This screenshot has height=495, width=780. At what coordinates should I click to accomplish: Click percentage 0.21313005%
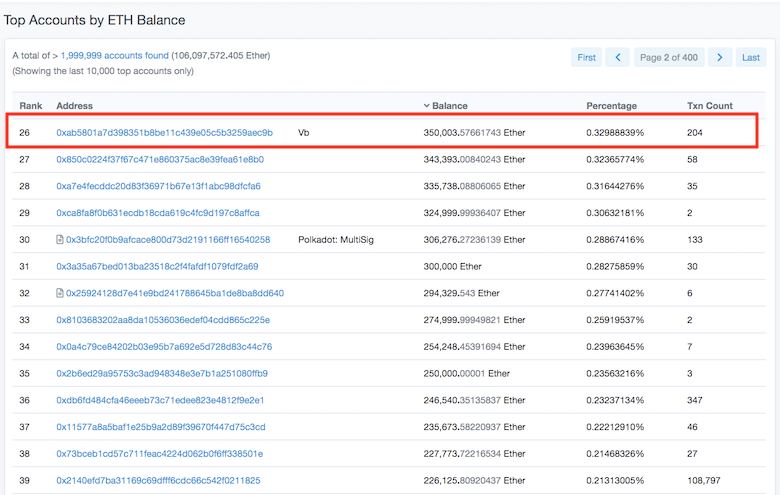click(615, 481)
